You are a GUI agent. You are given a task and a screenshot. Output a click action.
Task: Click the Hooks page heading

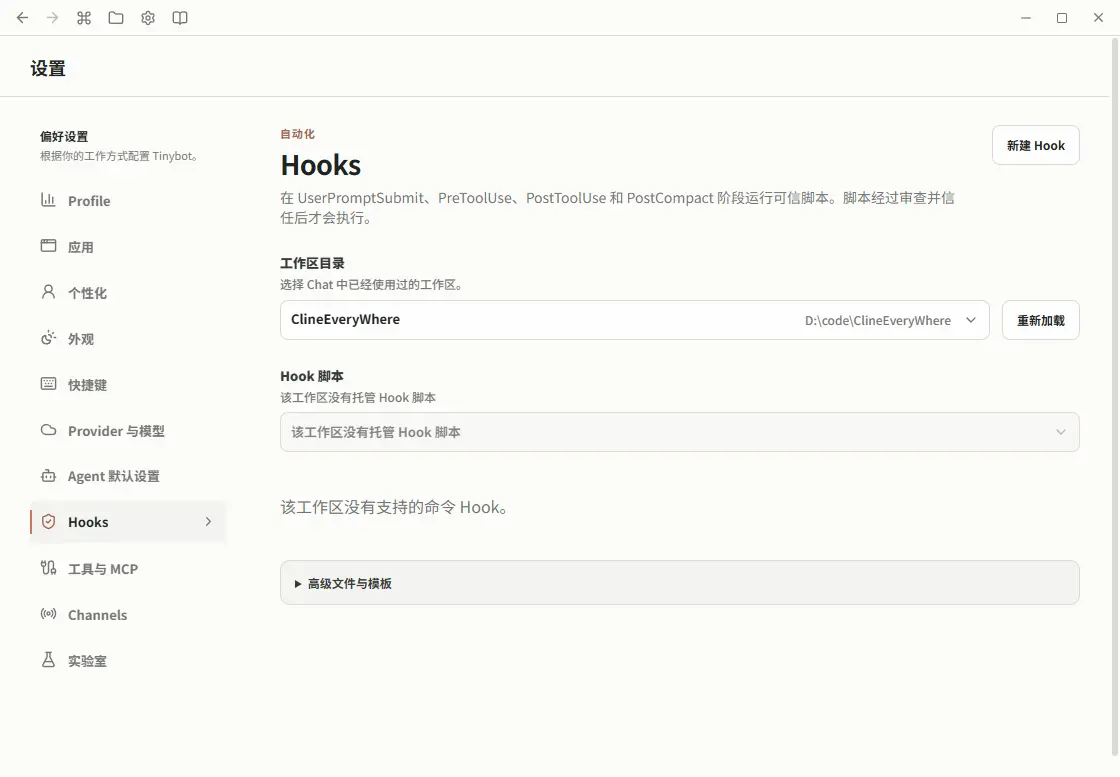coord(321,165)
